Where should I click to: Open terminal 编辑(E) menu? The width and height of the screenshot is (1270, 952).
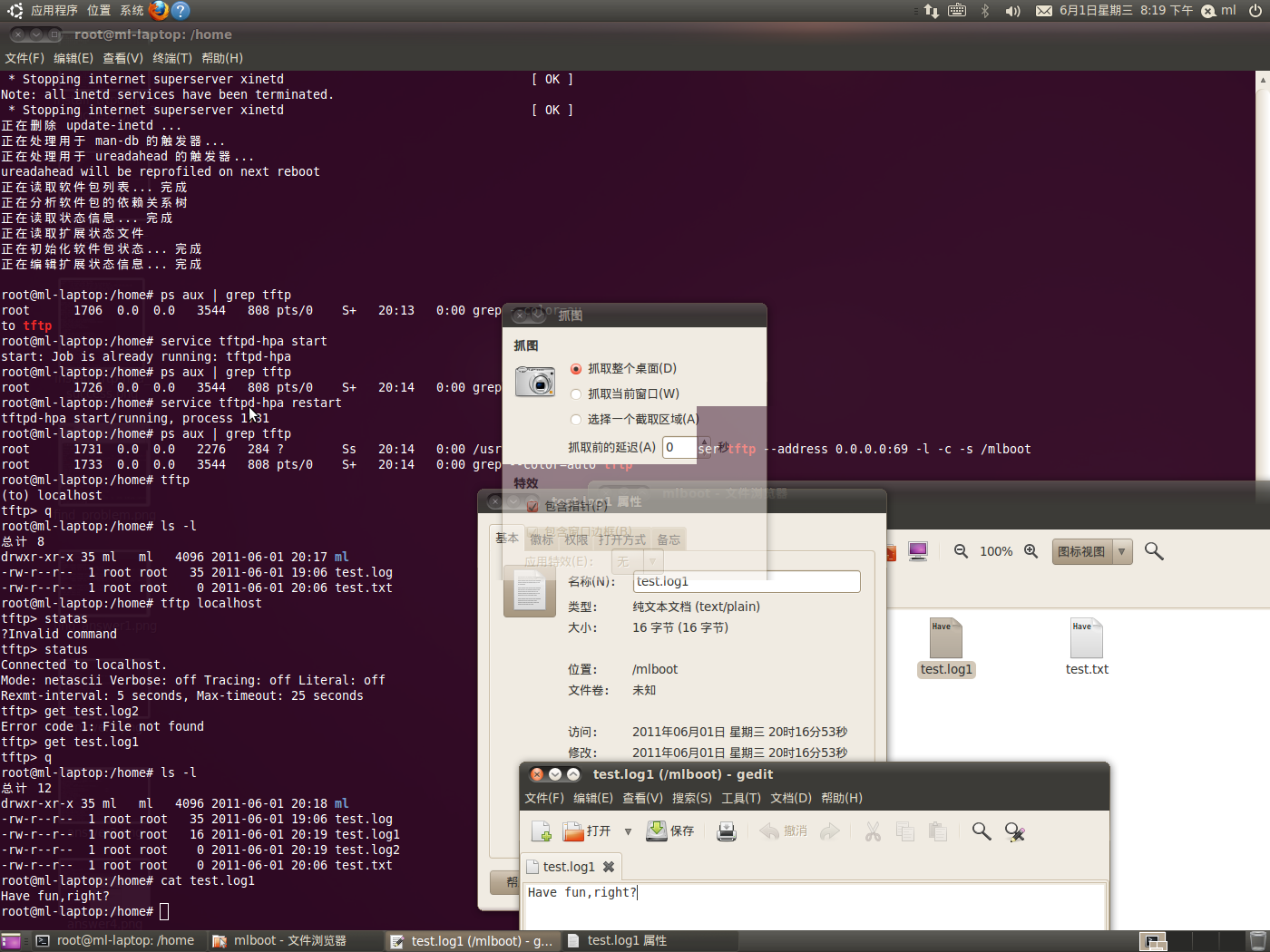pos(73,58)
